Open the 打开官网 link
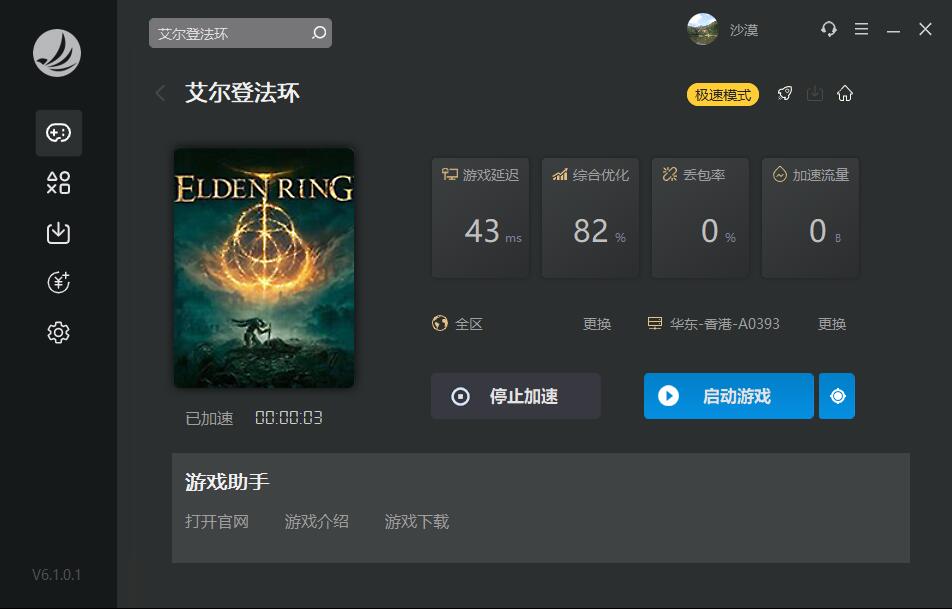 [x=217, y=522]
